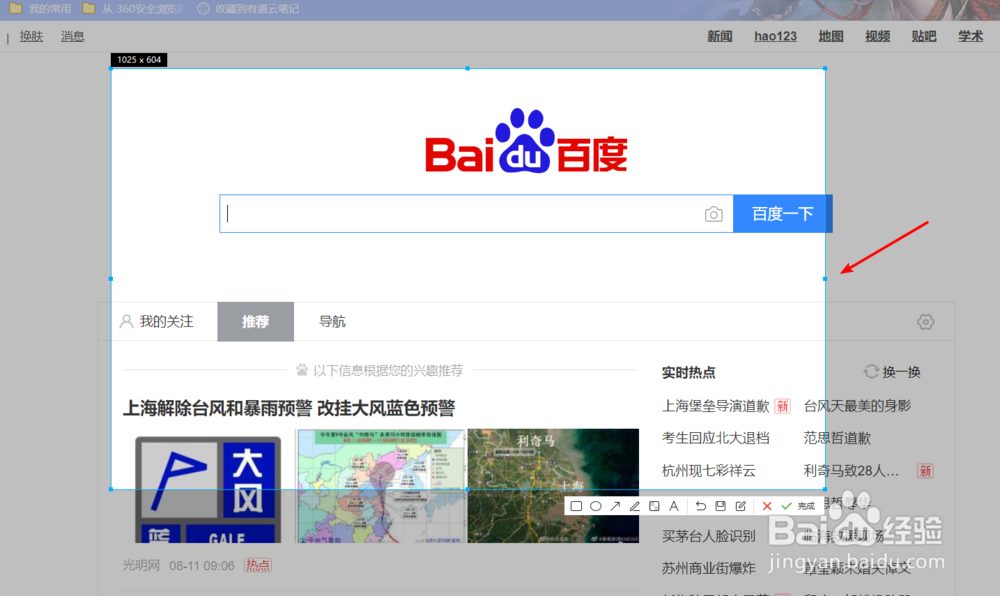Screen dimensions: 1000x596
Task: Select the arrow drawing tool
Action: click(x=615, y=506)
